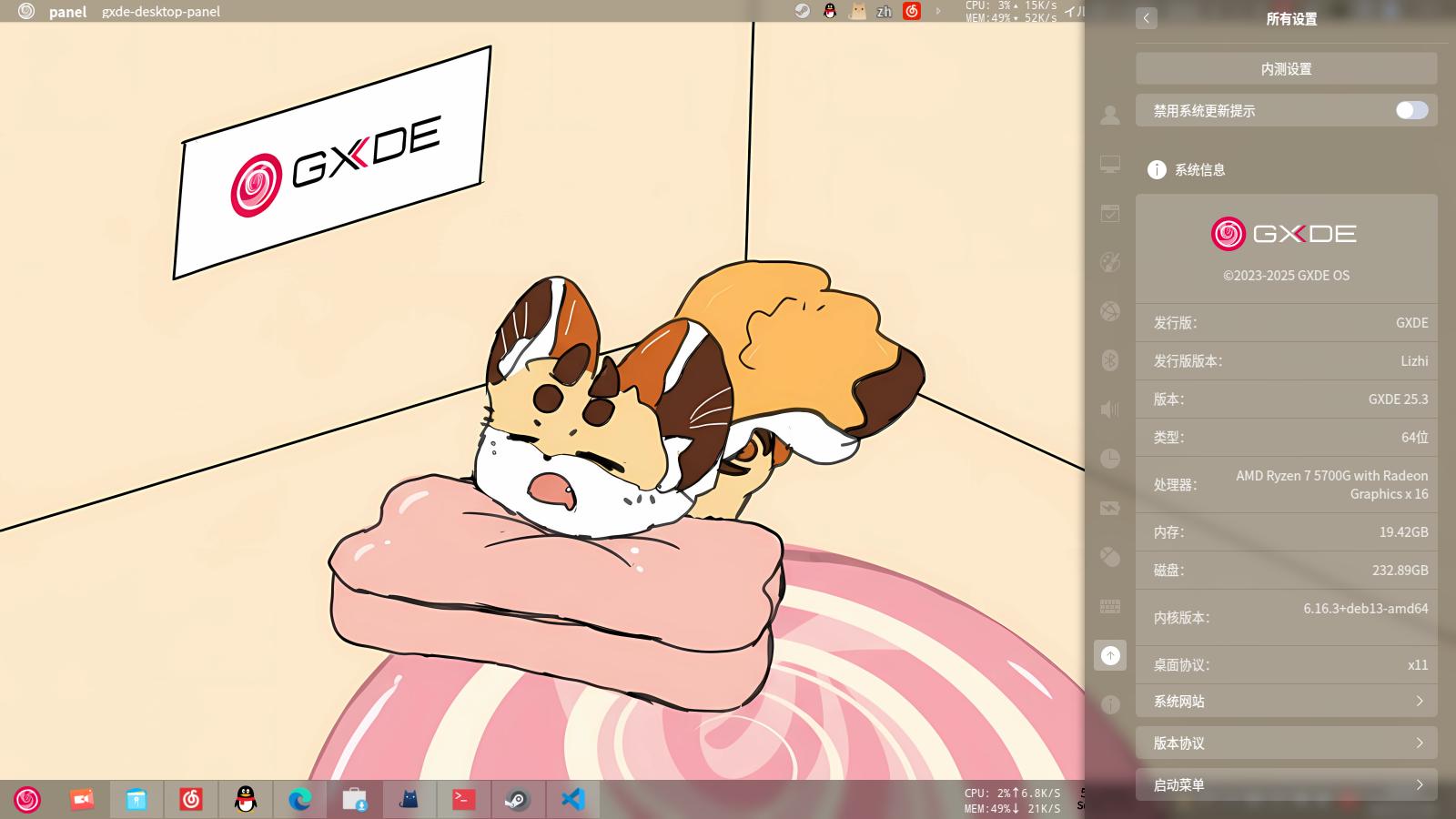Open 版本协议 row chevron

[x=1420, y=743]
